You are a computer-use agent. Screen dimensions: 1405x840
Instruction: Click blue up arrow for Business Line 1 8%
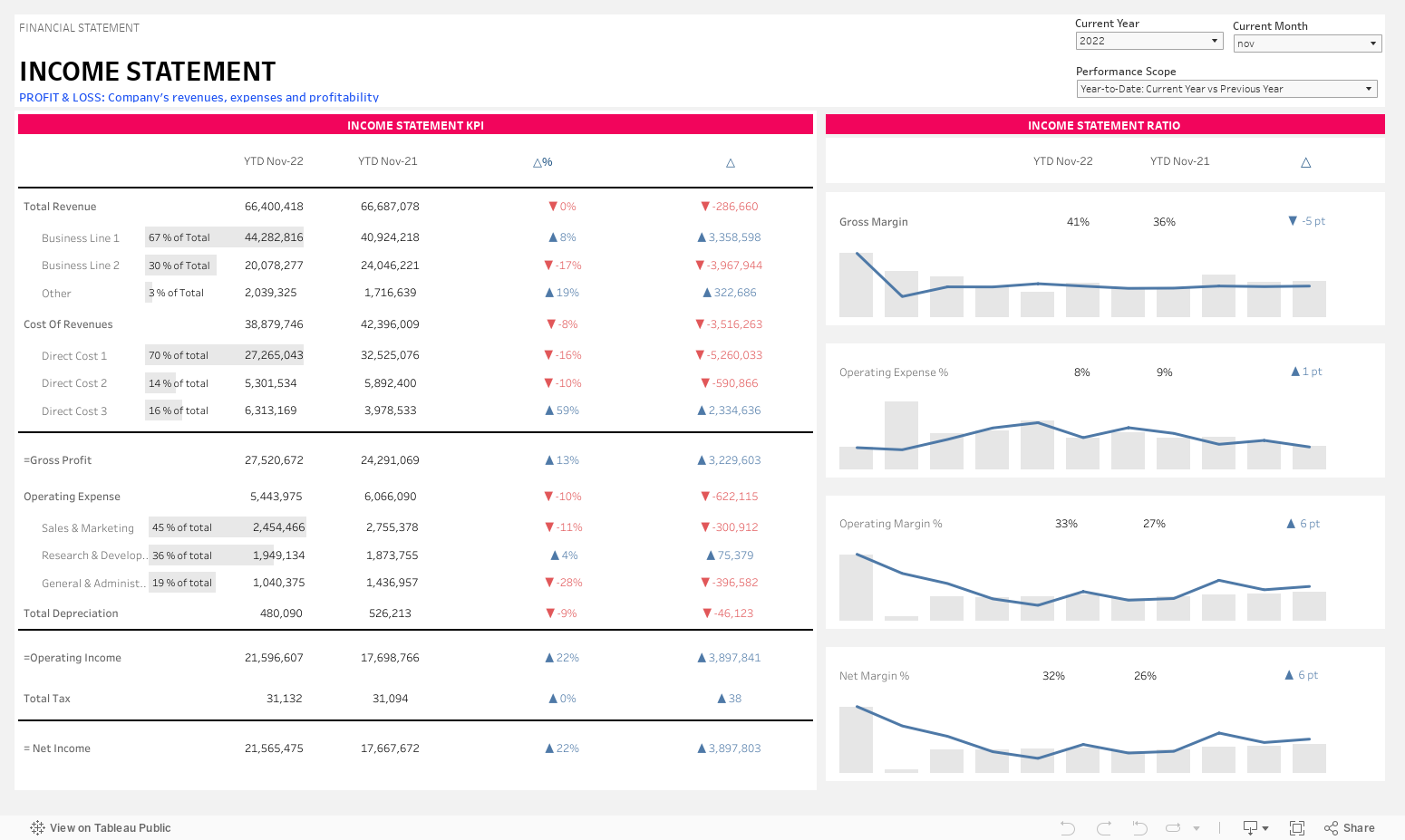pos(553,237)
